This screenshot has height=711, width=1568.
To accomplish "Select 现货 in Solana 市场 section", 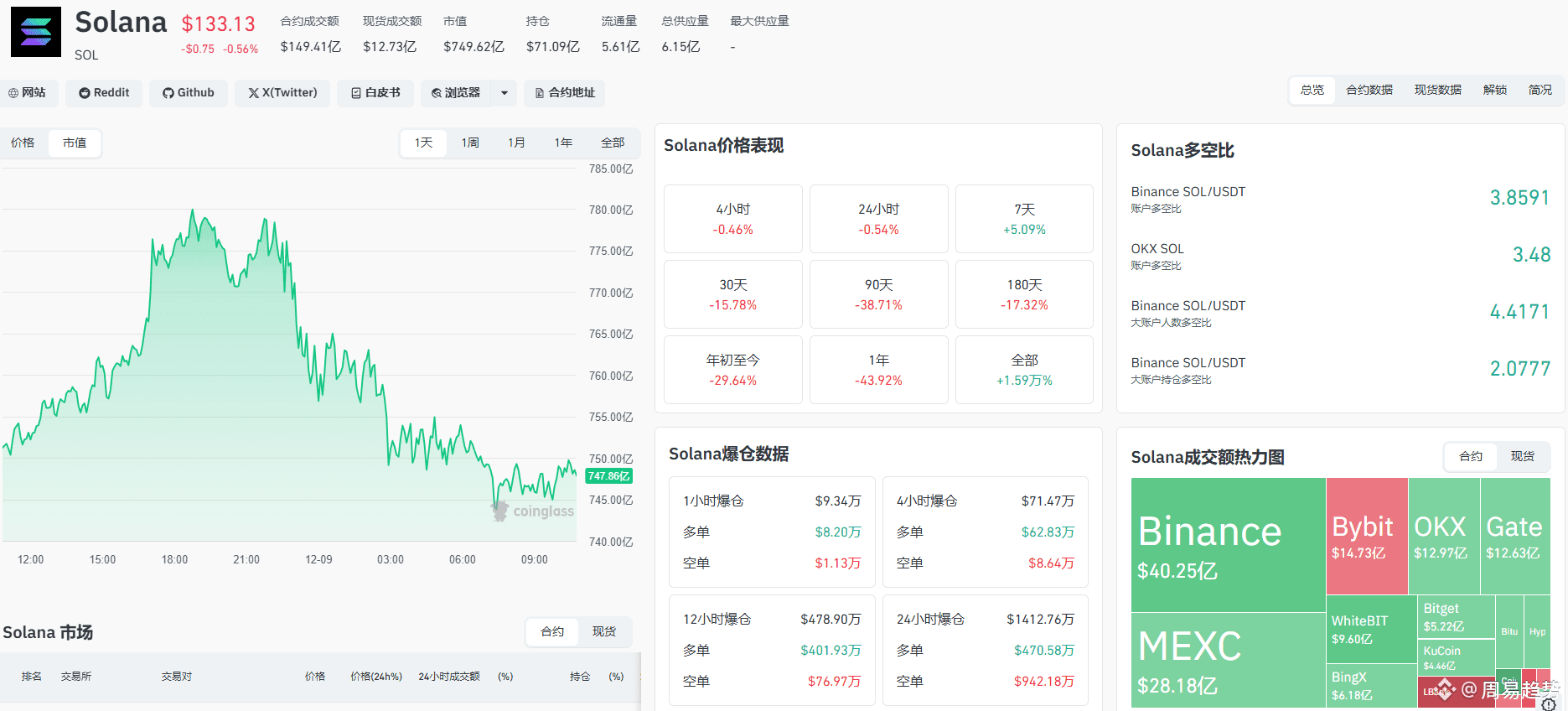I will pos(604,632).
